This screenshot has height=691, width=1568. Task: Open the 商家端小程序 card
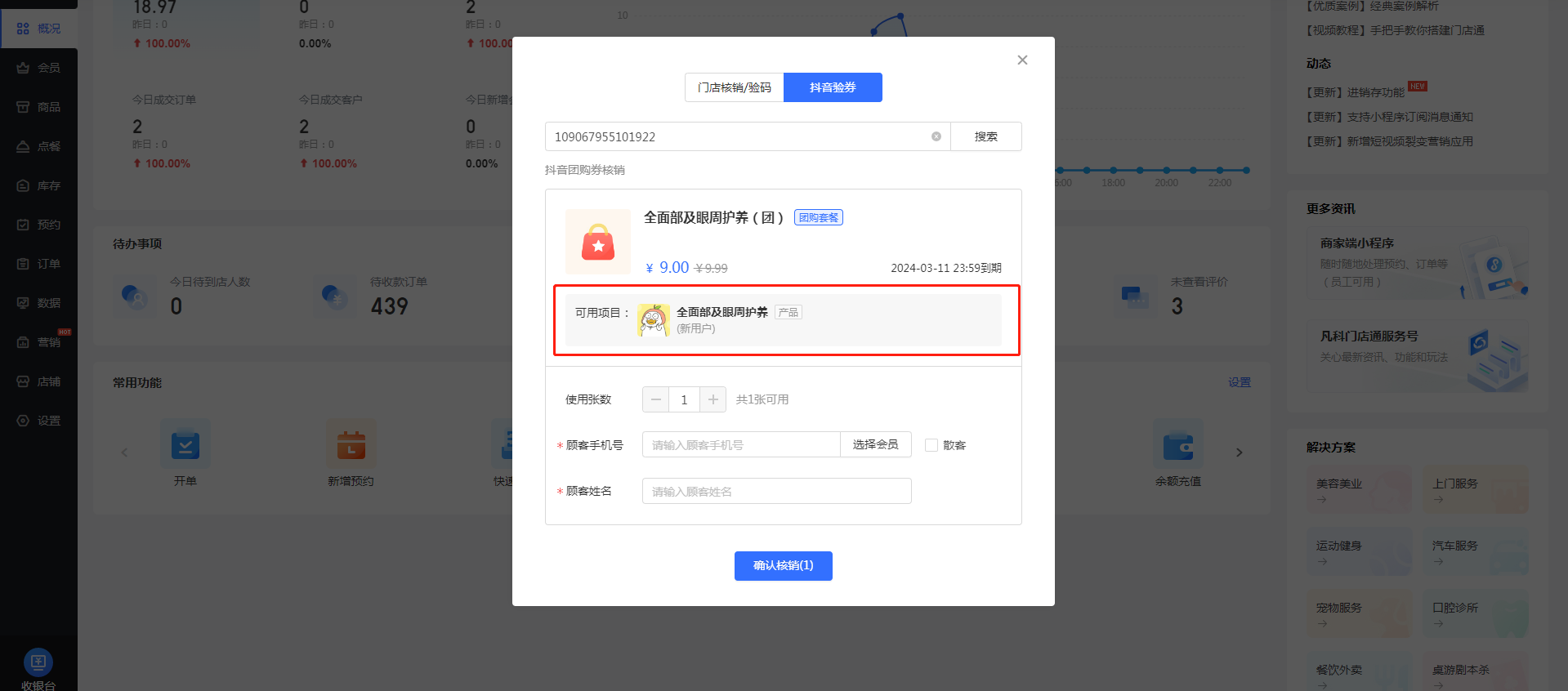[x=1418, y=263]
